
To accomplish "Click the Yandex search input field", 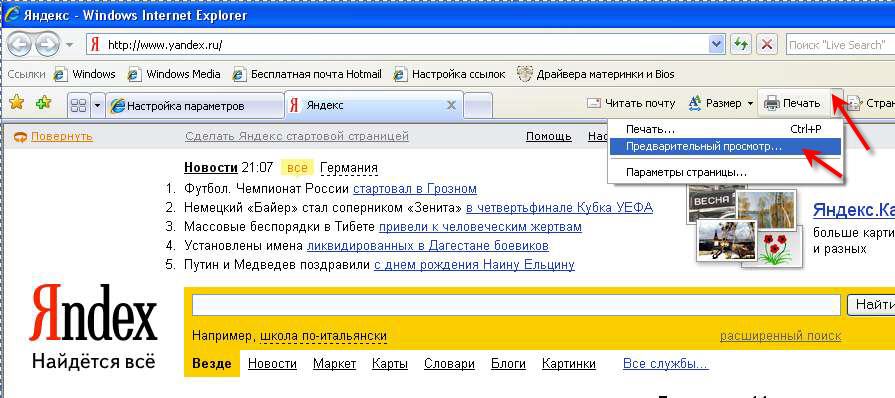I will coord(517,305).
